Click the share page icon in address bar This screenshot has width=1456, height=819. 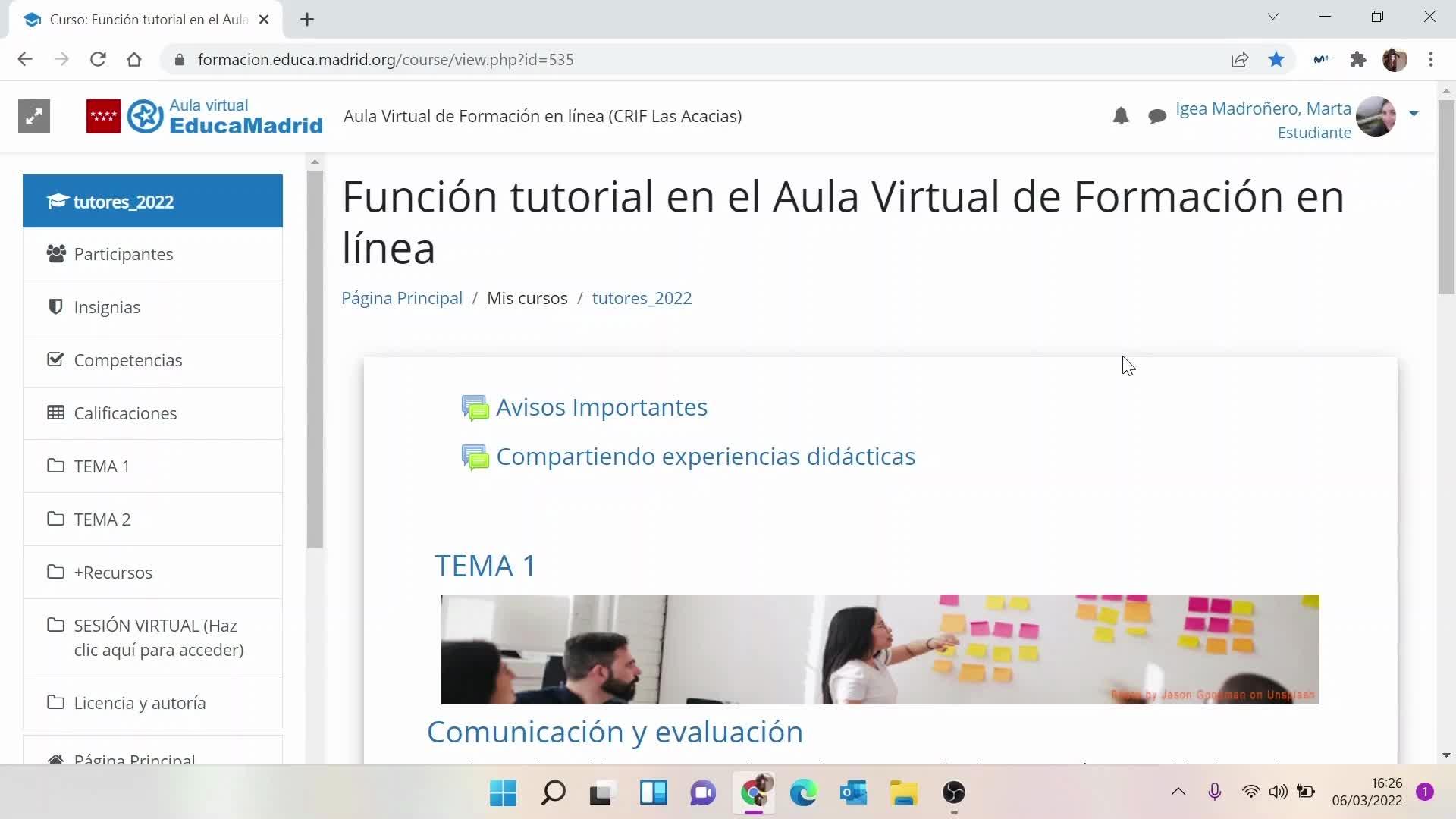point(1240,59)
